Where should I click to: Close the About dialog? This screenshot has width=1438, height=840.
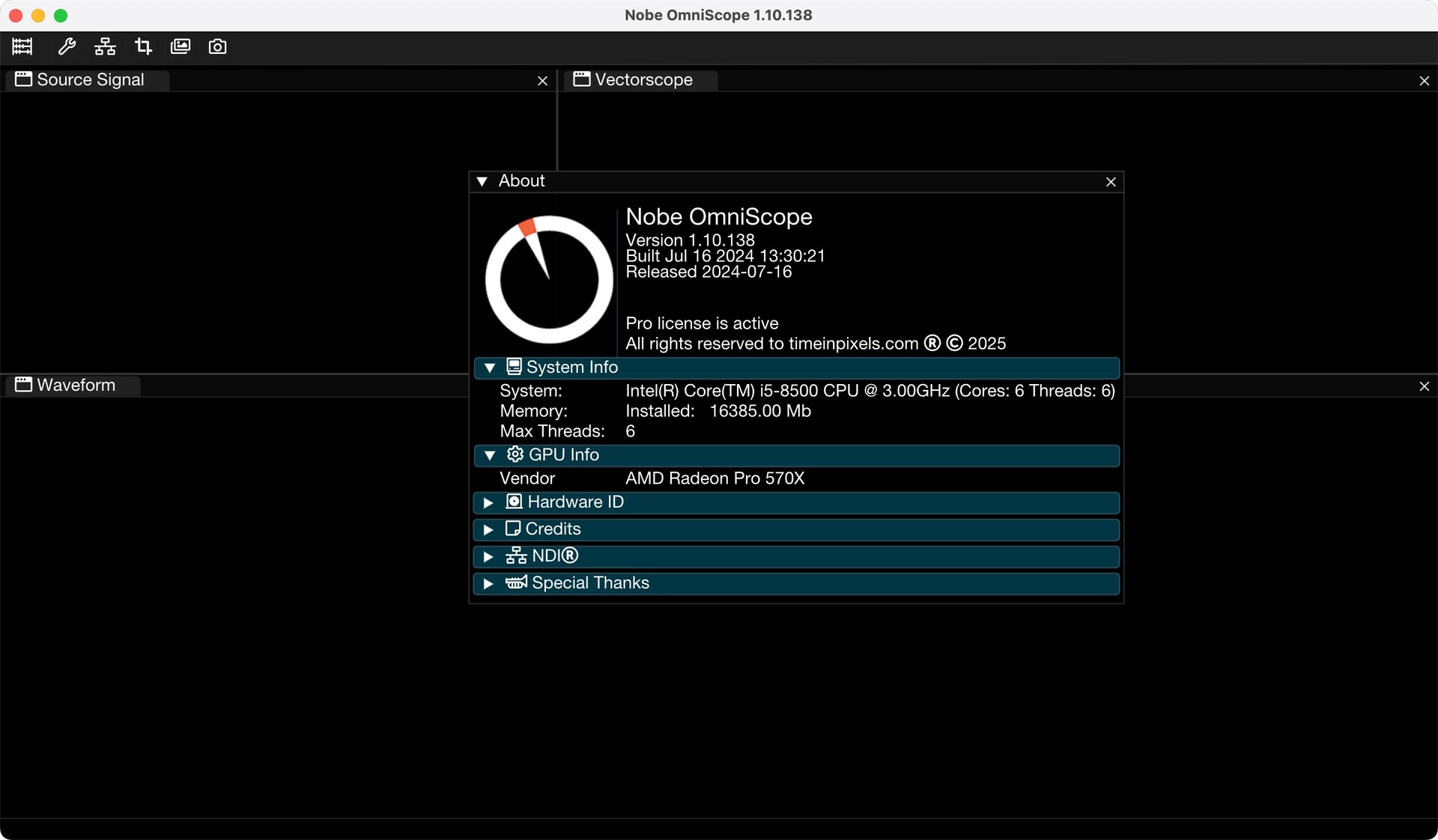(x=1111, y=182)
